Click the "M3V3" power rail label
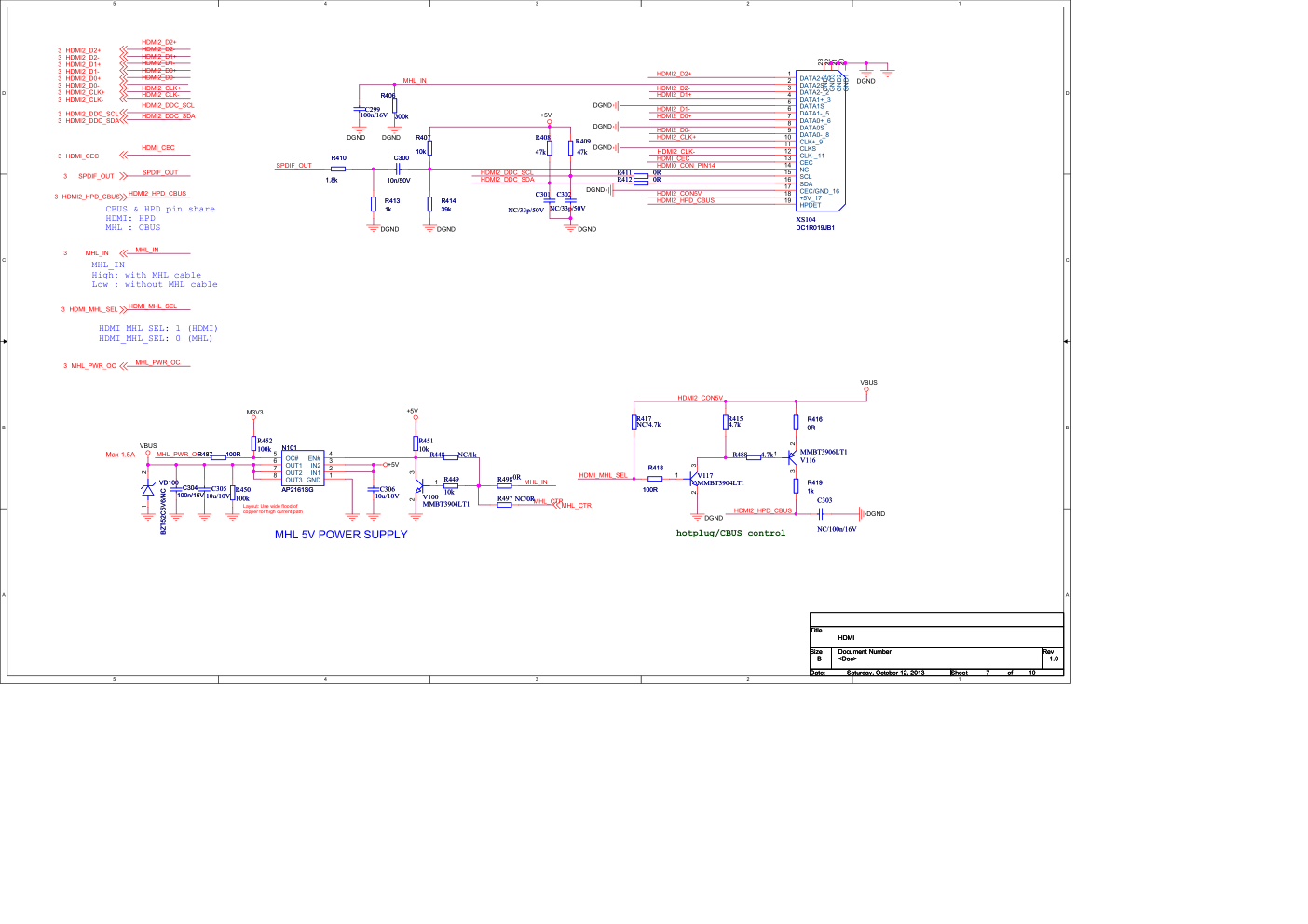1308x924 pixels. (254, 413)
